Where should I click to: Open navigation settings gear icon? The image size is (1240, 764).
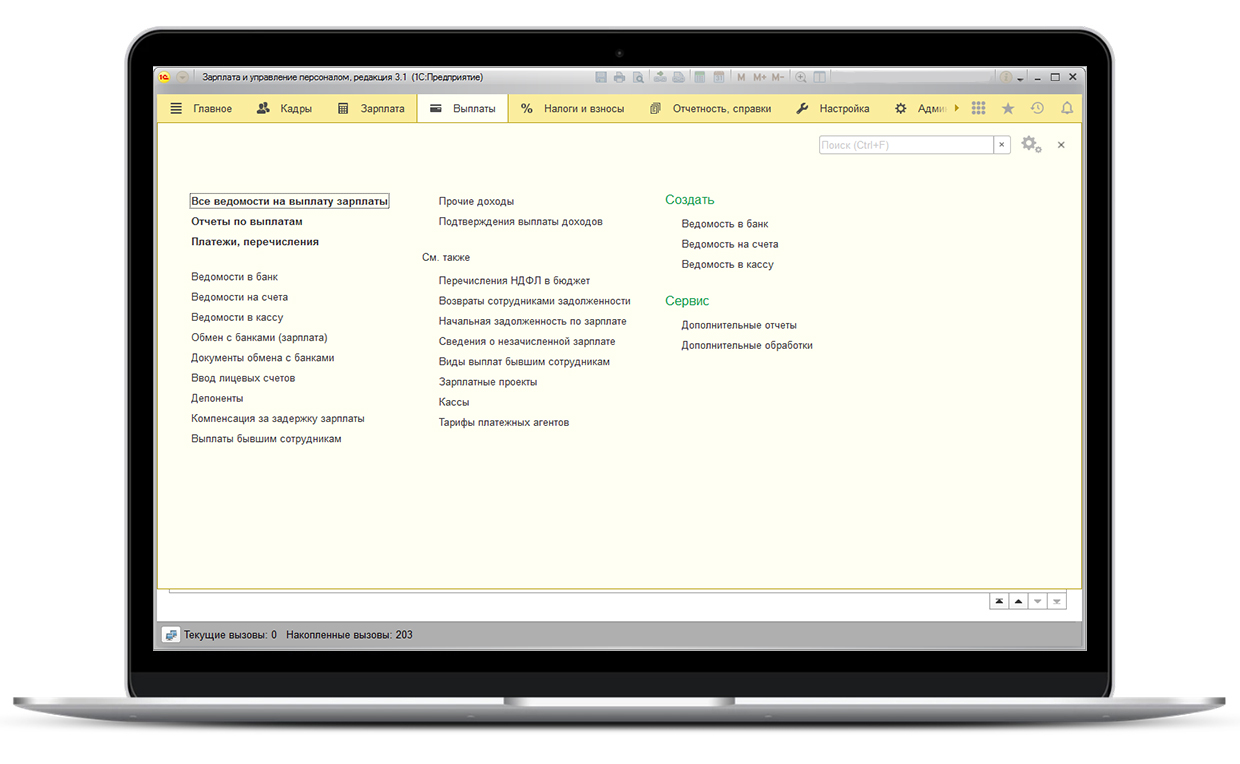(1031, 145)
